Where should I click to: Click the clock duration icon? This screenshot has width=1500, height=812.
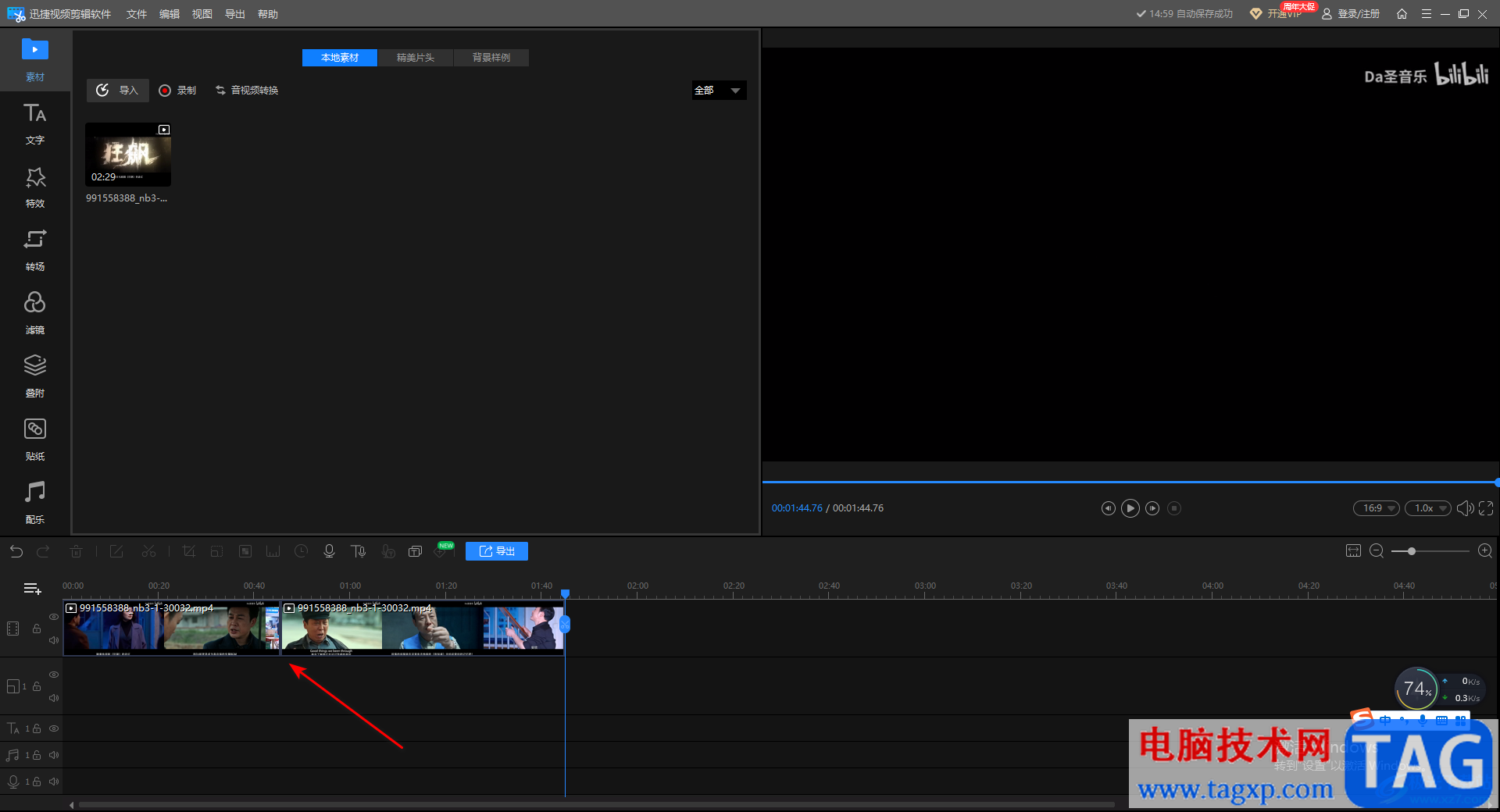point(301,551)
